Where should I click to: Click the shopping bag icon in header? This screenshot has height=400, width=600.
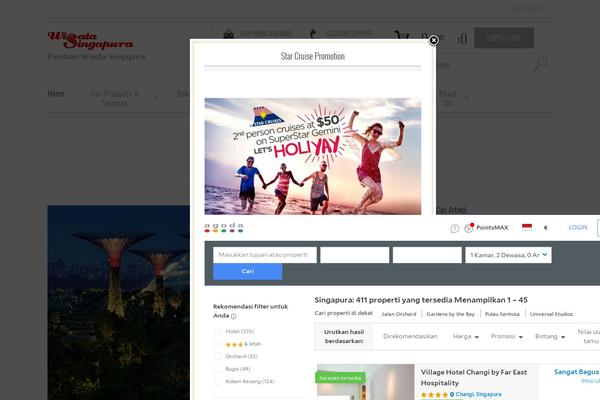(x=228, y=34)
